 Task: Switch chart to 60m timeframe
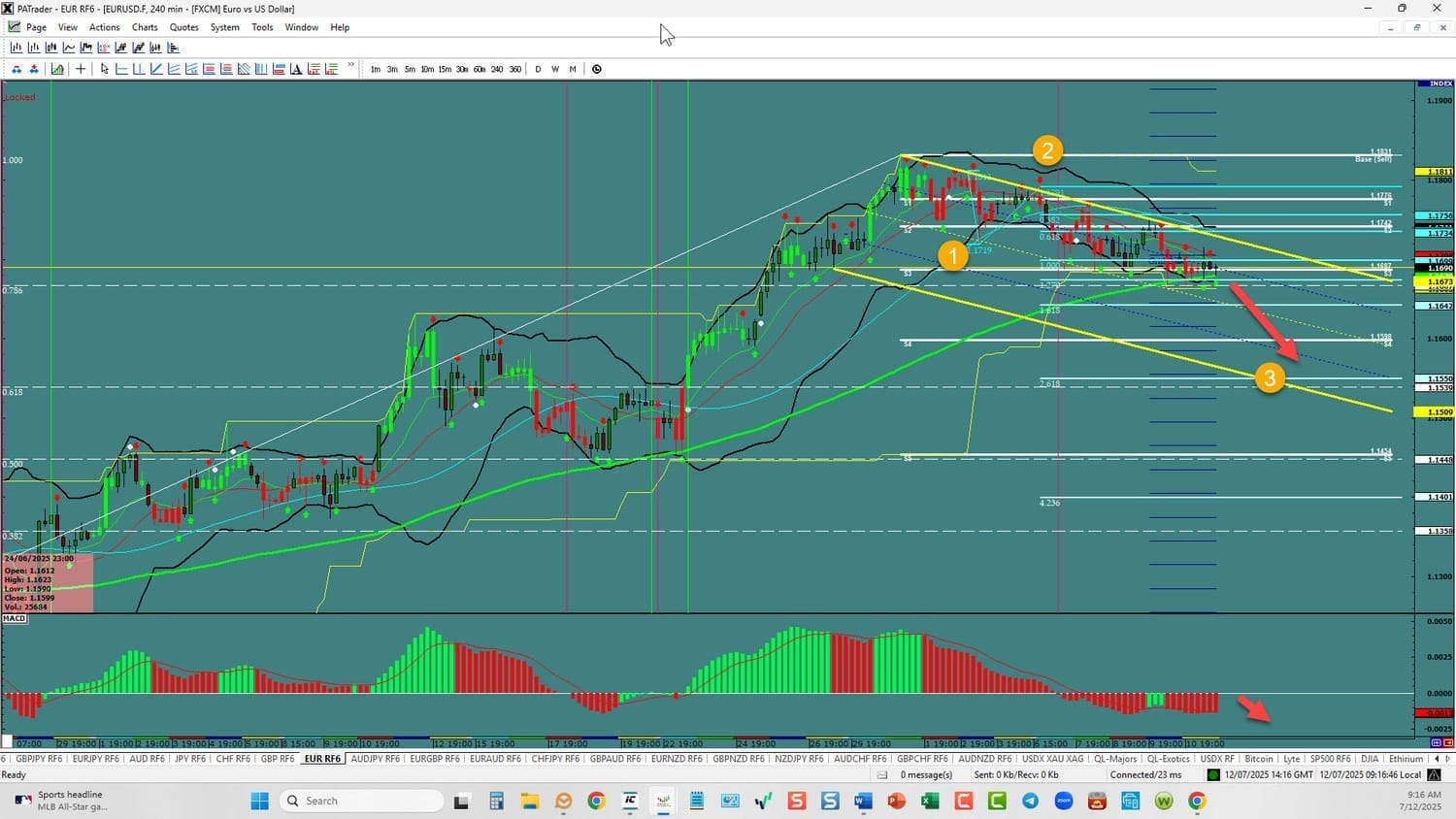point(480,69)
